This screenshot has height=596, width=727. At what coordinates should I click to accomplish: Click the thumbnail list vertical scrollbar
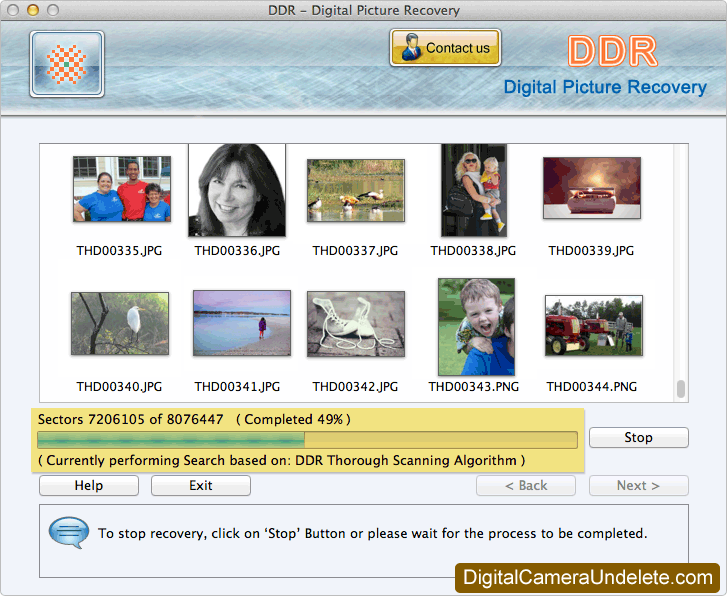coord(681,272)
